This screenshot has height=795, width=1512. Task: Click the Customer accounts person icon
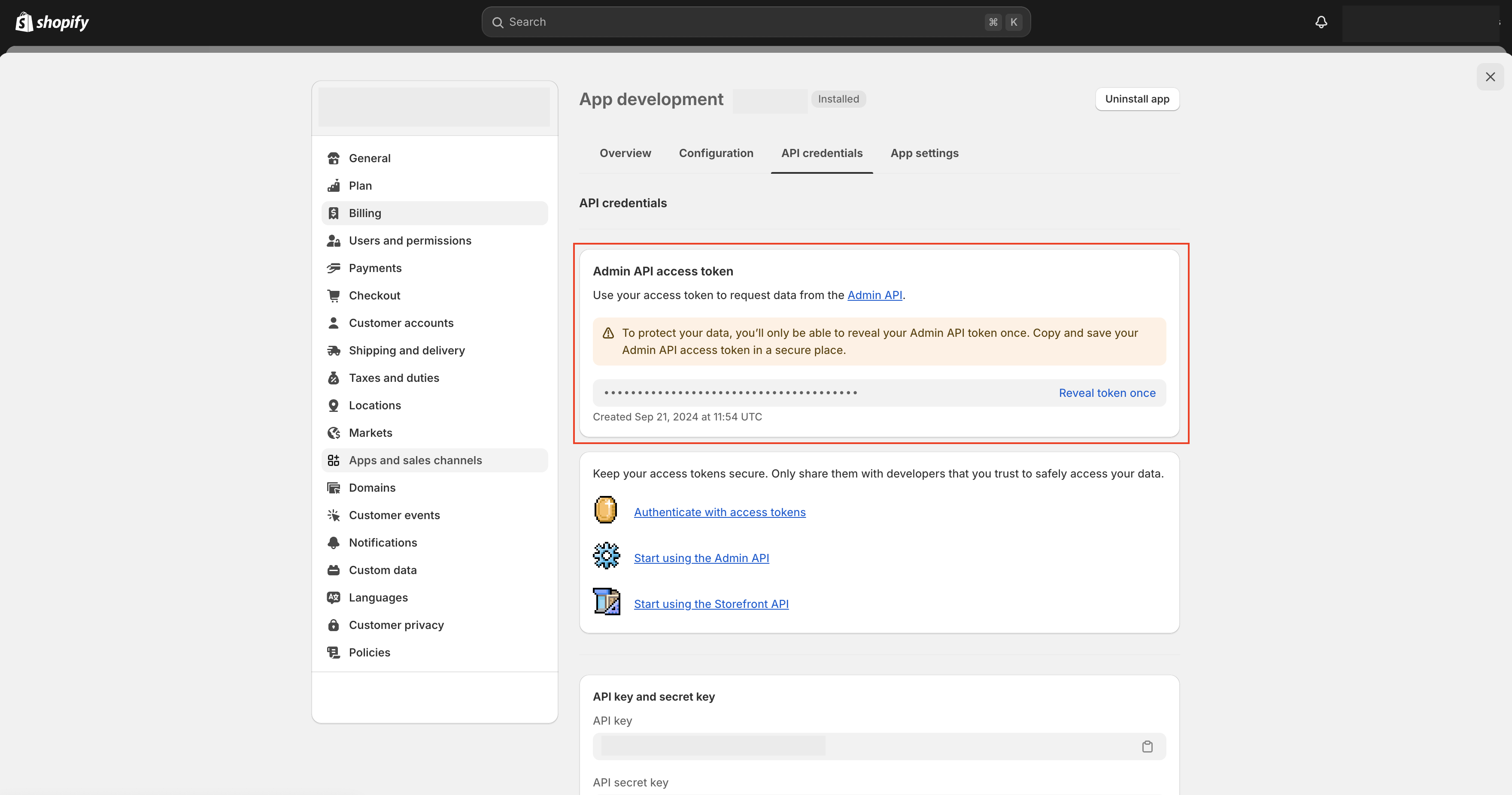click(334, 323)
